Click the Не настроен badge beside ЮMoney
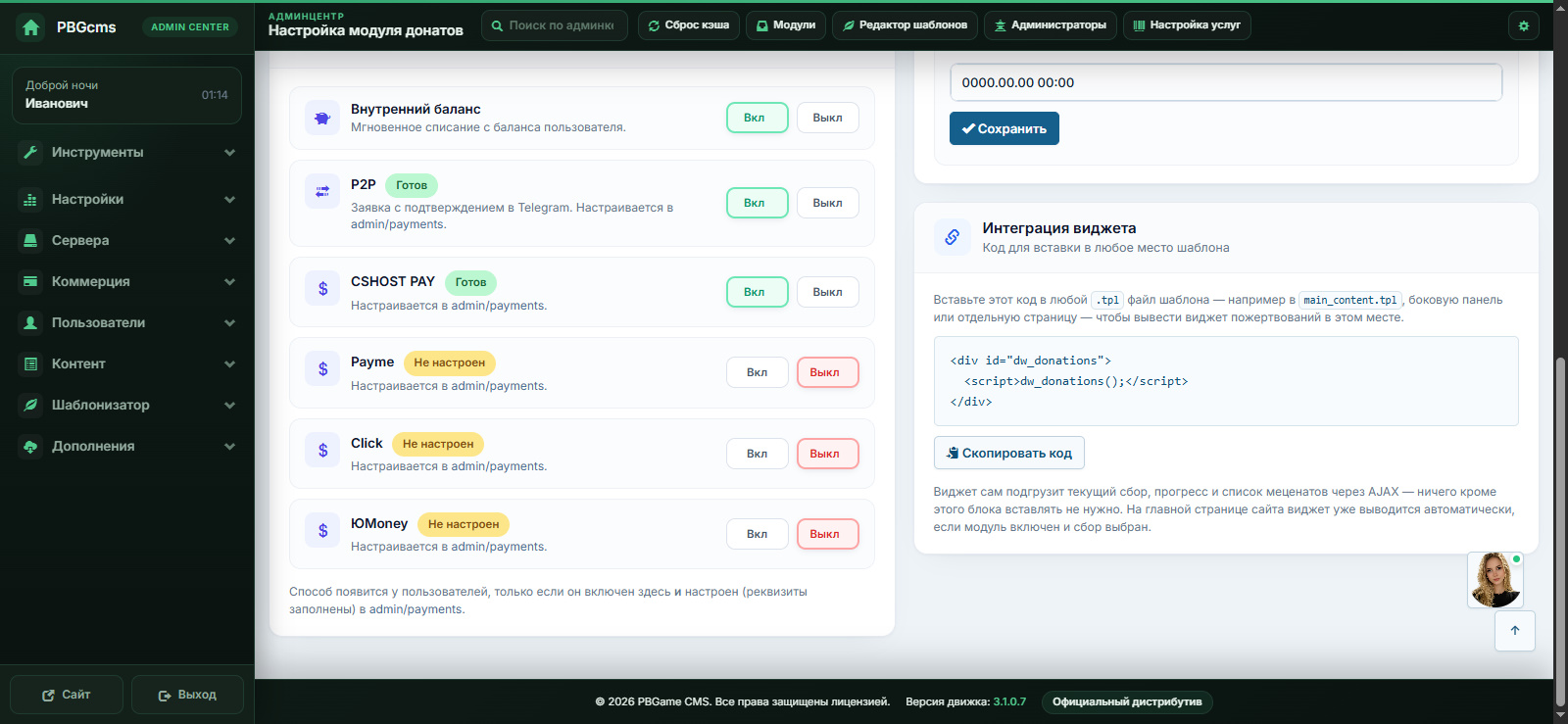This screenshot has height=724, width=1568. (x=464, y=524)
